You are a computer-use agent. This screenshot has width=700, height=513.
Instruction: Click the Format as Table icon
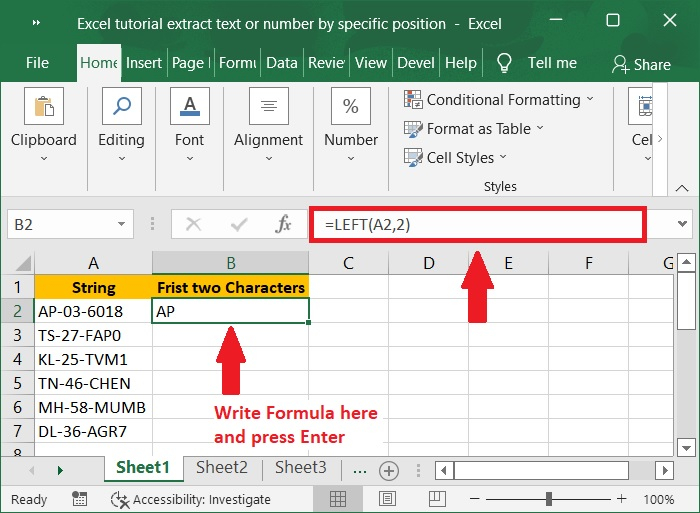412,129
